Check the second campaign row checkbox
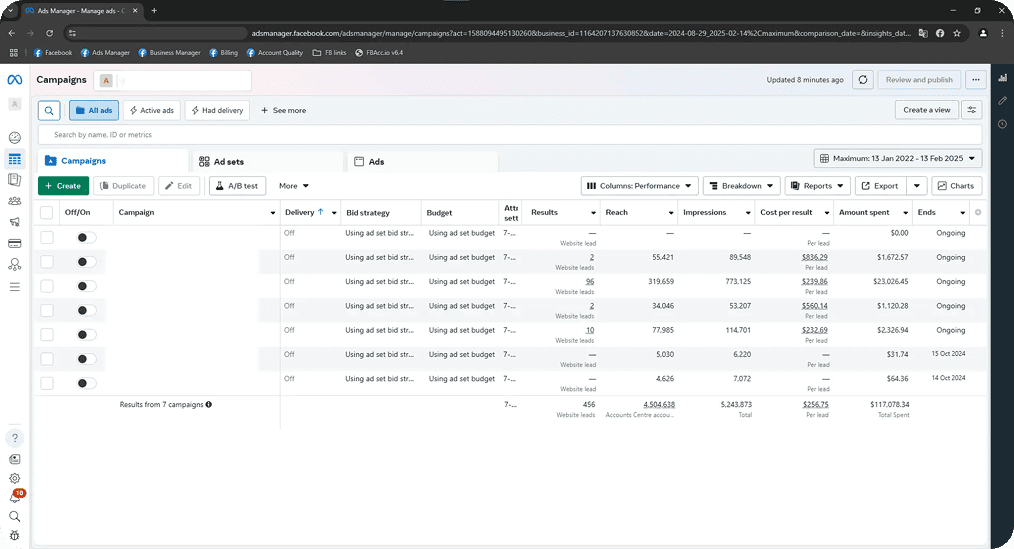Screen dimensions: 1014x549 coord(46,261)
